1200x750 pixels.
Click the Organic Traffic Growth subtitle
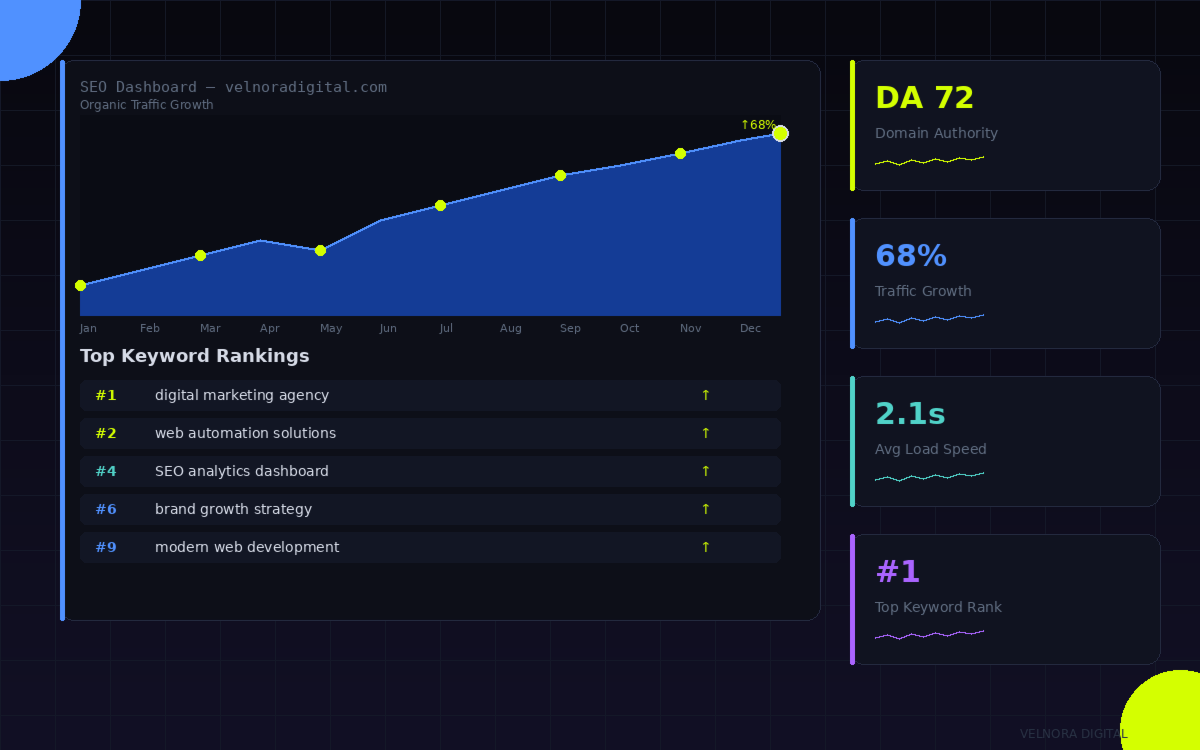coord(146,105)
